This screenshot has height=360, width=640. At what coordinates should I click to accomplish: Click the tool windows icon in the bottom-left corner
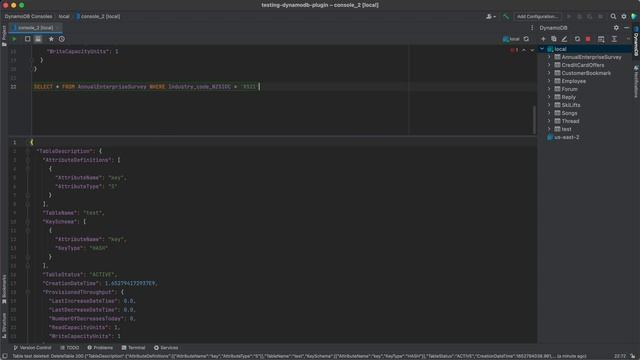click(4, 356)
